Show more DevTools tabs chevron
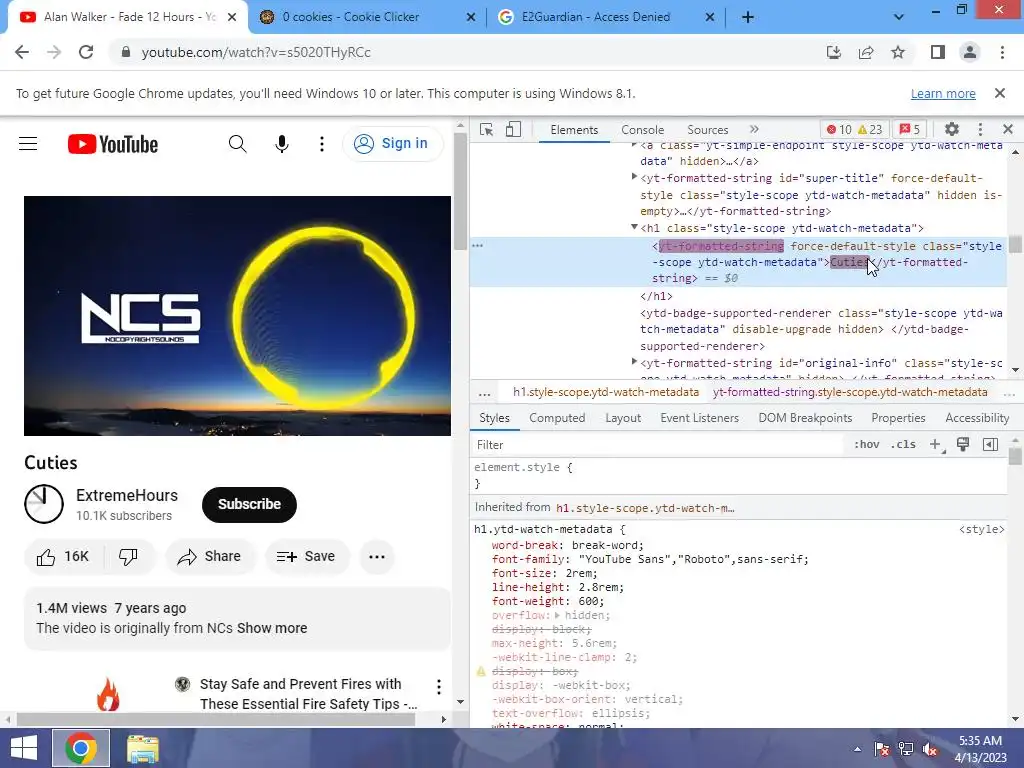This screenshot has width=1024, height=768. click(754, 129)
